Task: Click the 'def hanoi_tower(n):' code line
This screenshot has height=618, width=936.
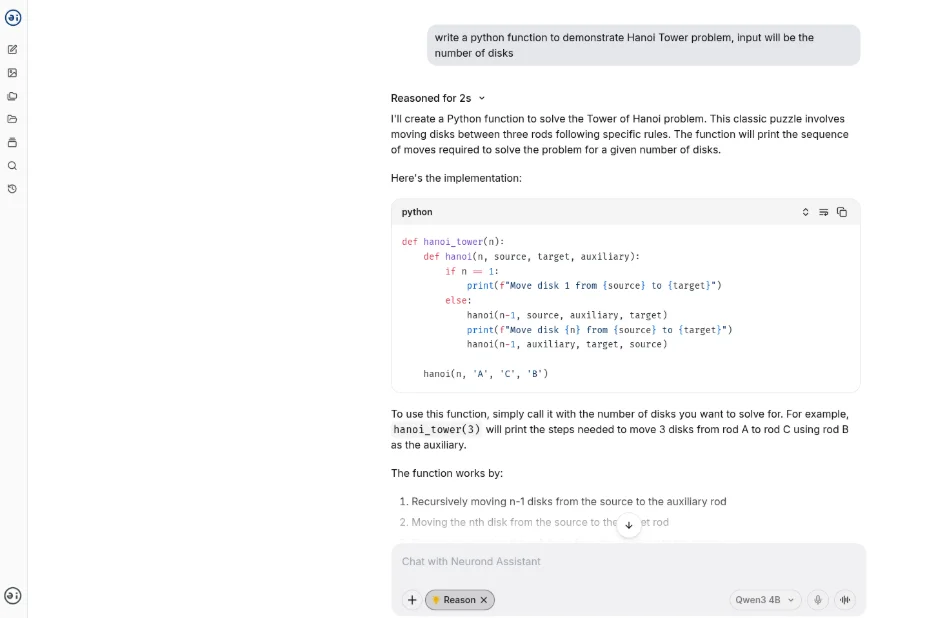Action: tap(453, 242)
